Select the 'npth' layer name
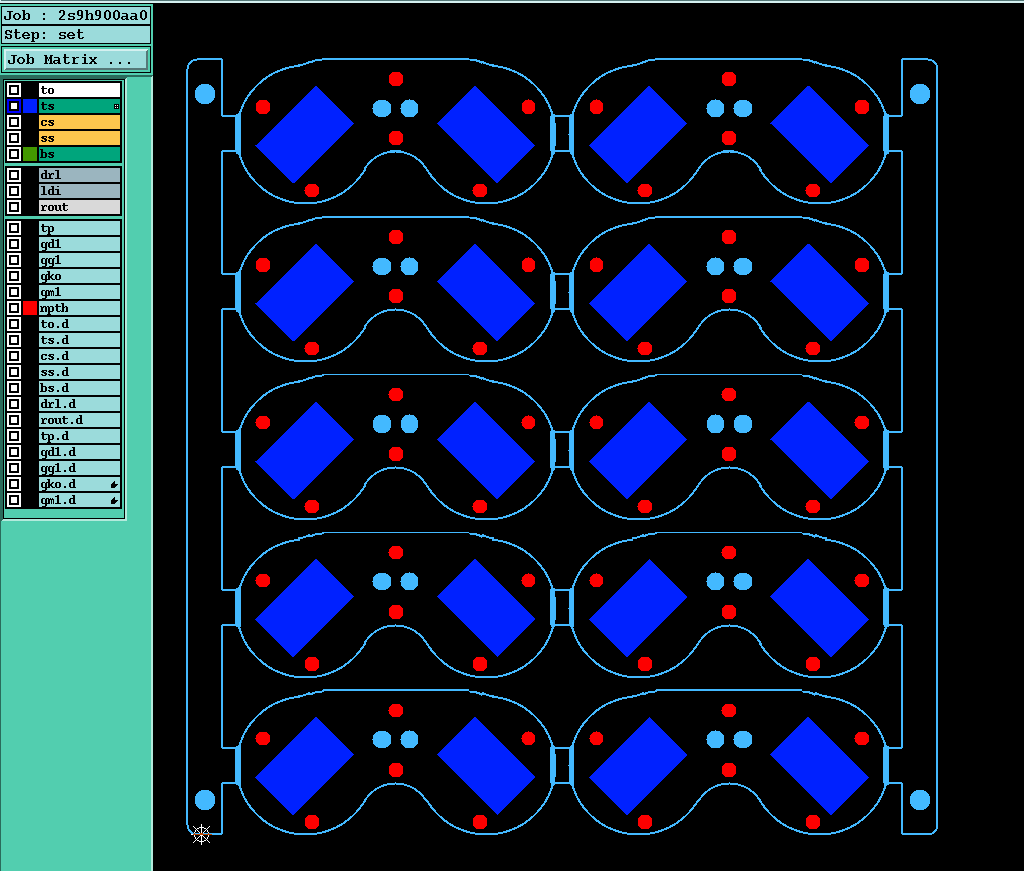Image resolution: width=1024 pixels, height=871 pixels. tap(80, 308)
